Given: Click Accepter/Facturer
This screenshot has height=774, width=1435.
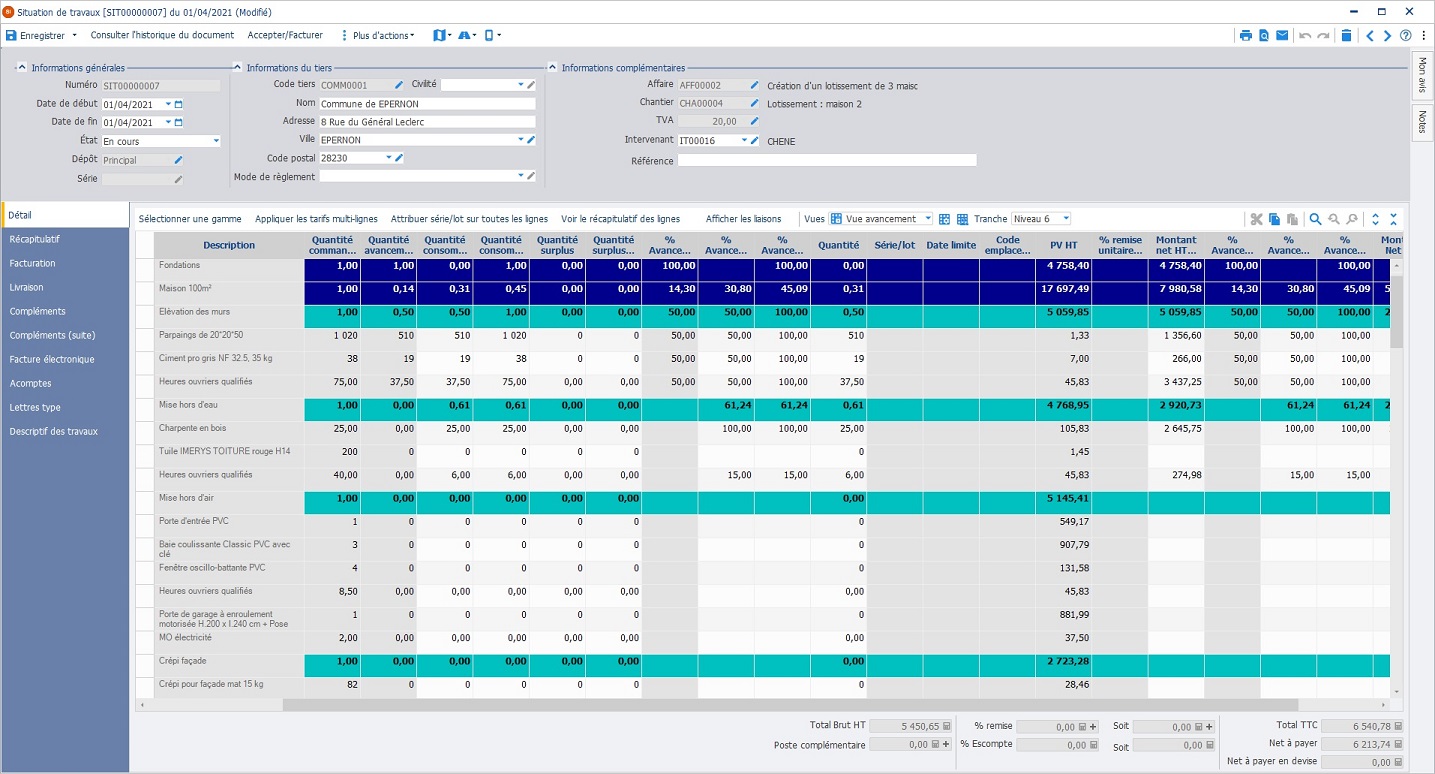Looking at the screenshot, I should point(285,35).
